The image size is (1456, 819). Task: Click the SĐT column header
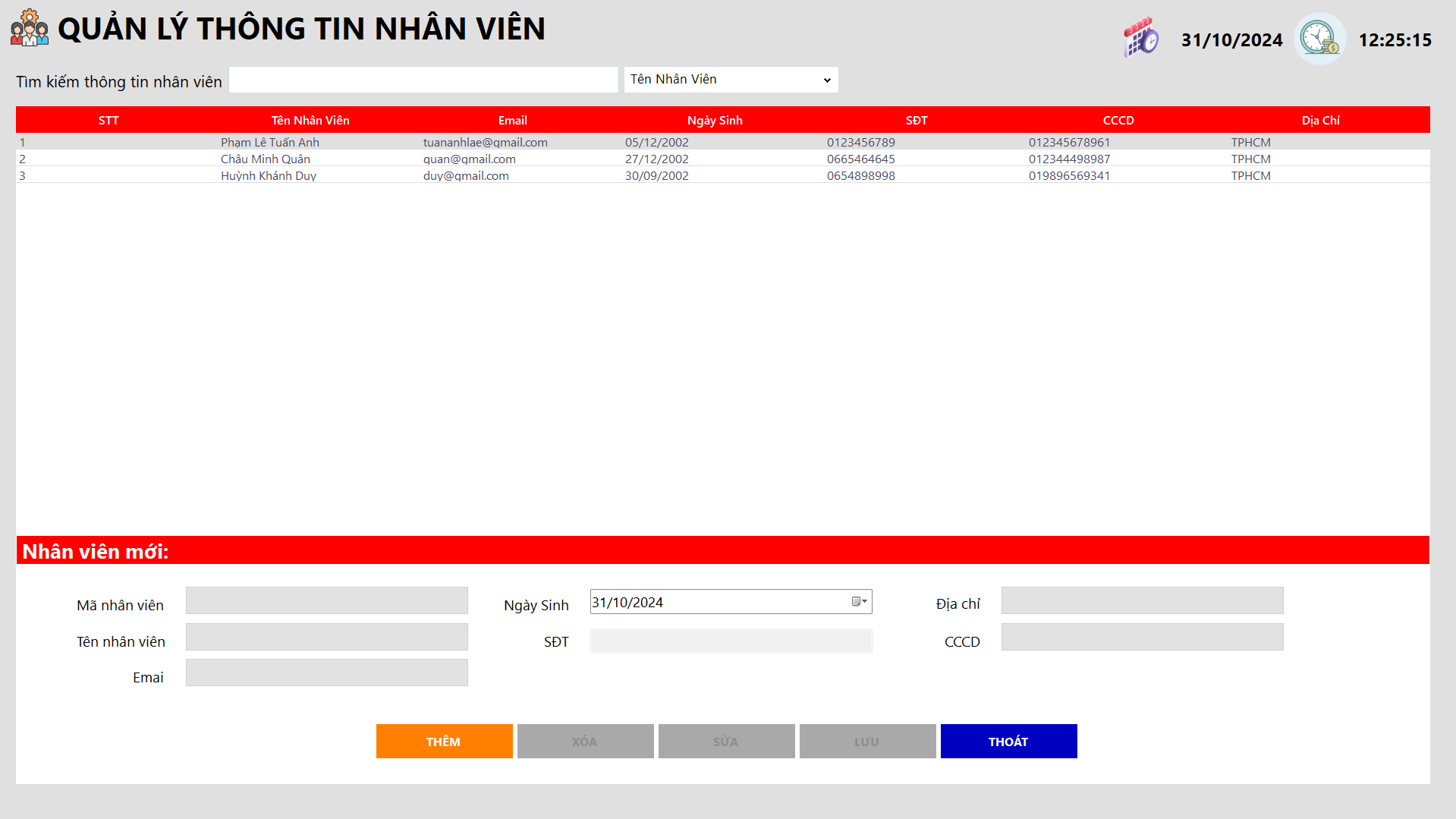pos(917,121)
